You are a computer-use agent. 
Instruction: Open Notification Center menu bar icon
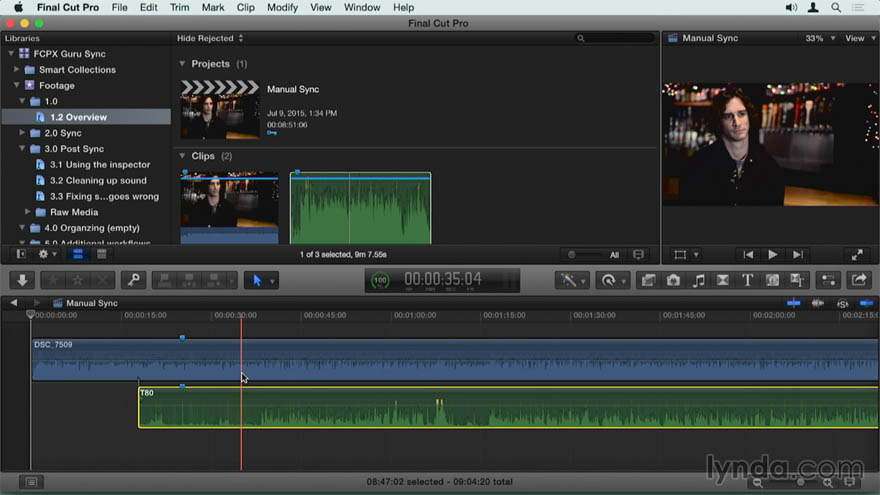[858, 7]
